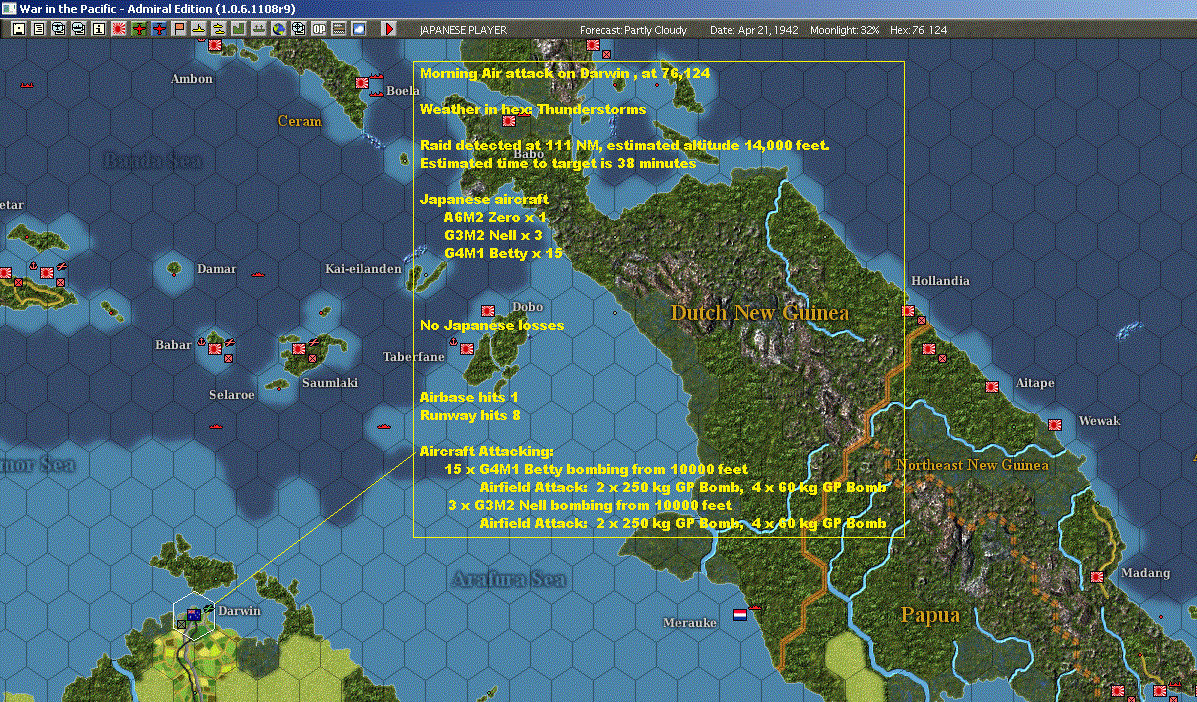Click the 'Runway hits 8' report line

tap(470, 415)
